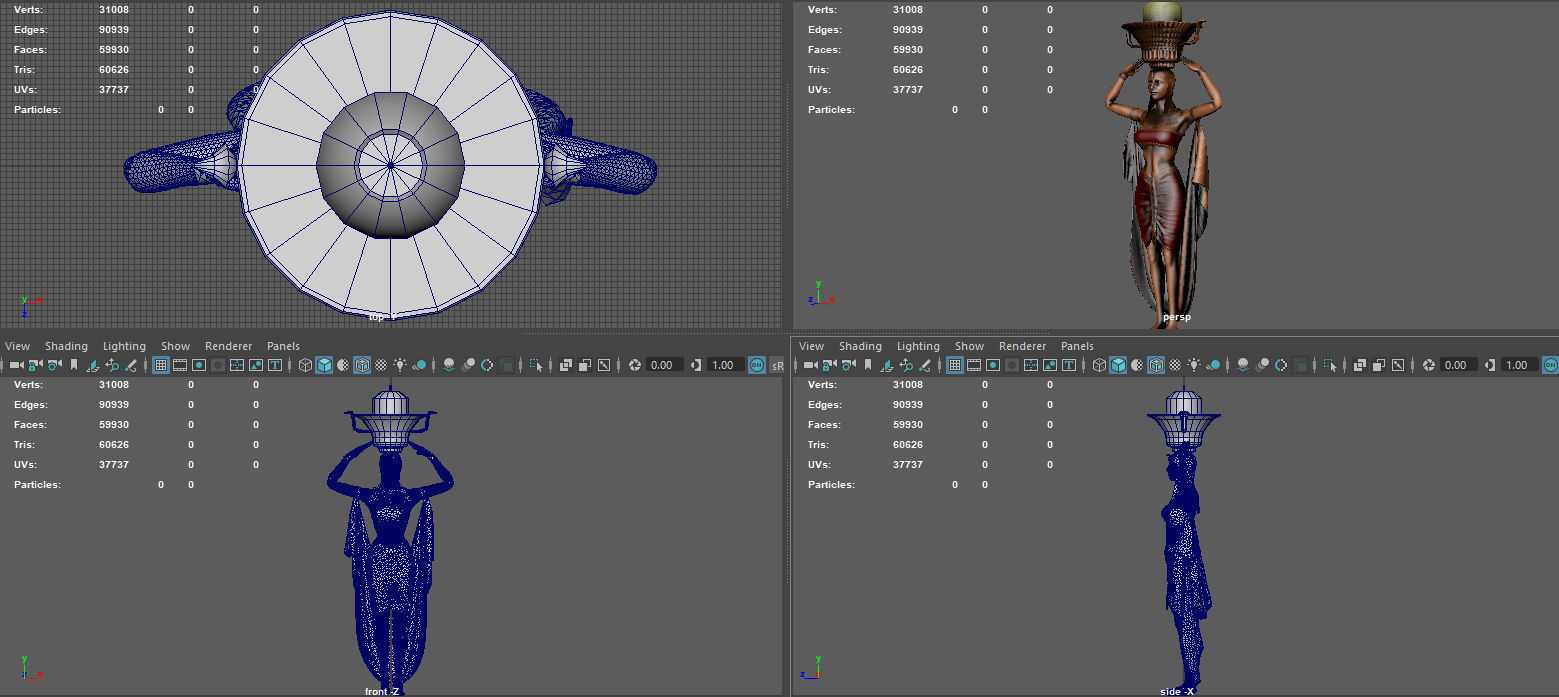This screenshot has height=697, width=1559.
Task: Open Grease Pencil tool in front panel toolbar
Action: coord(131,365)
